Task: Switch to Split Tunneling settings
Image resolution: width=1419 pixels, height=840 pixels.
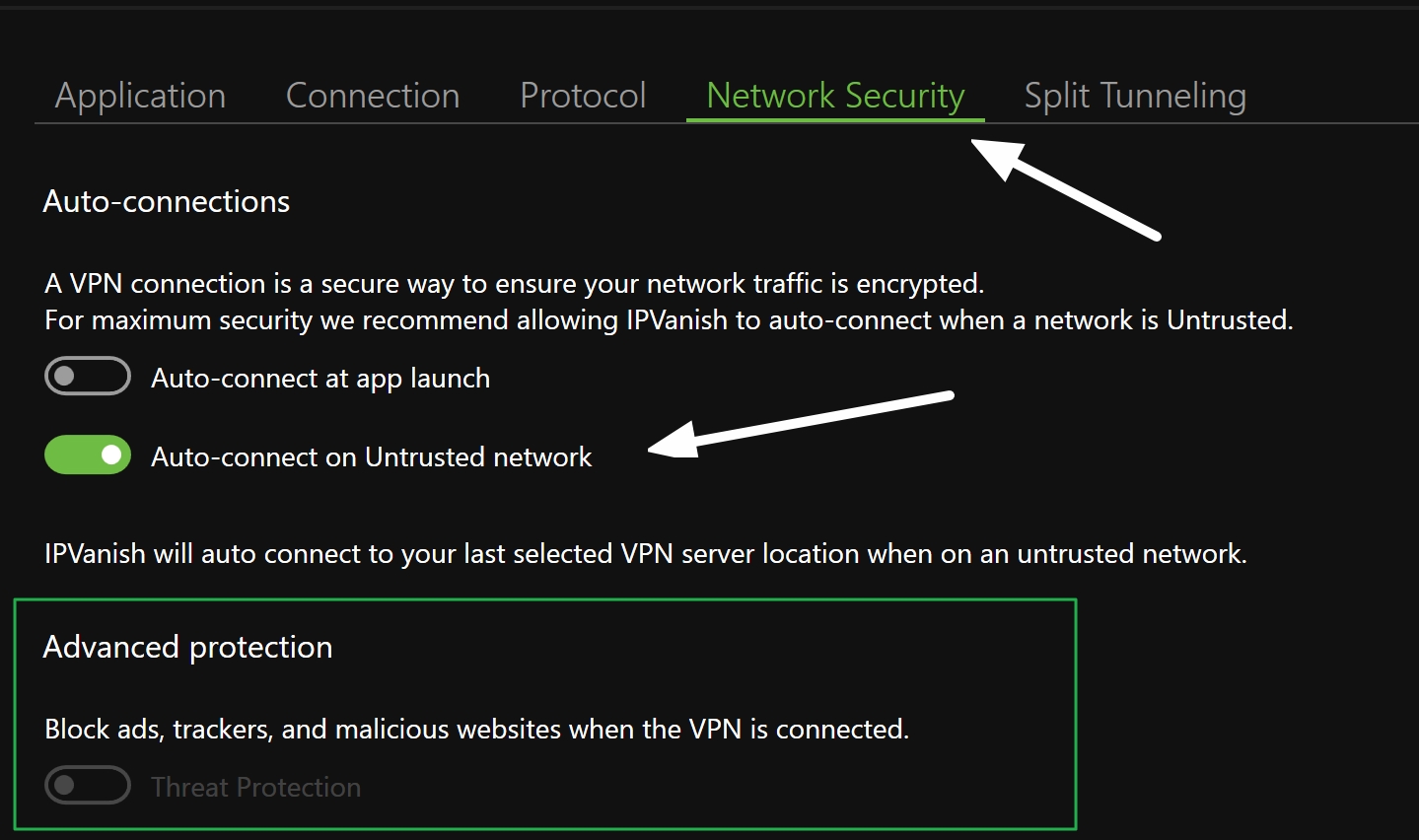Action: [1134, 95]
